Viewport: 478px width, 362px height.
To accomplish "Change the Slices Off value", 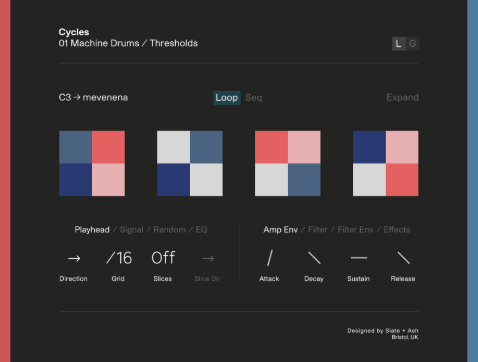I will 163,258.
